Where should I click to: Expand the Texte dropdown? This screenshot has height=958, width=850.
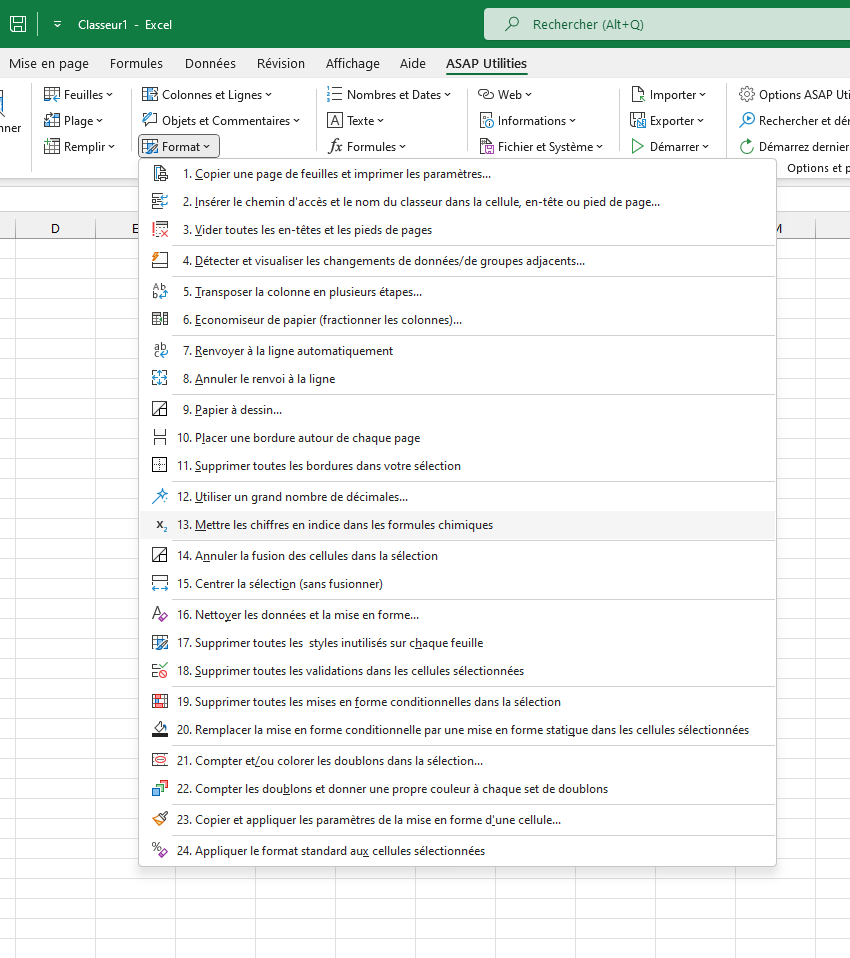pos(356,121)
